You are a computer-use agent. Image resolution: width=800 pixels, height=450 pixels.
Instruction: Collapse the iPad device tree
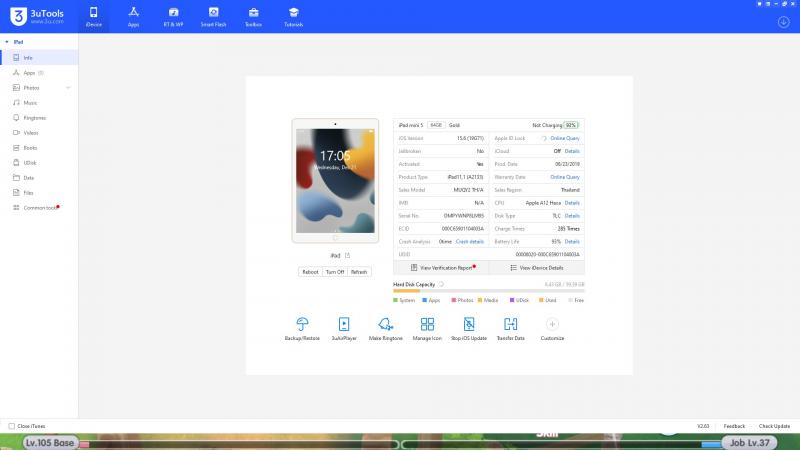[6, 42]
